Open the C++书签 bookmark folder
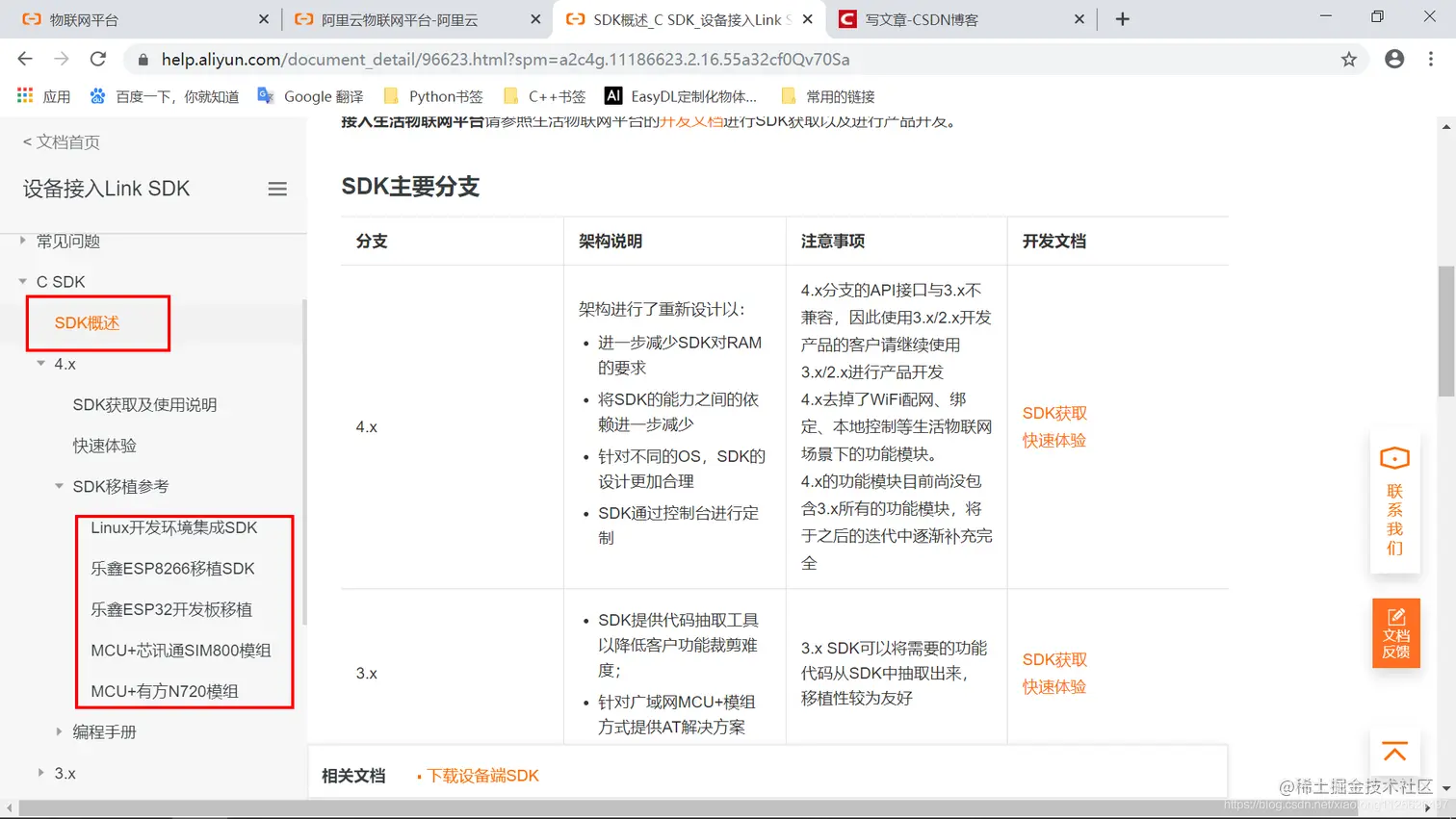This screenshot has width=1456, height=819. [544, 96]
